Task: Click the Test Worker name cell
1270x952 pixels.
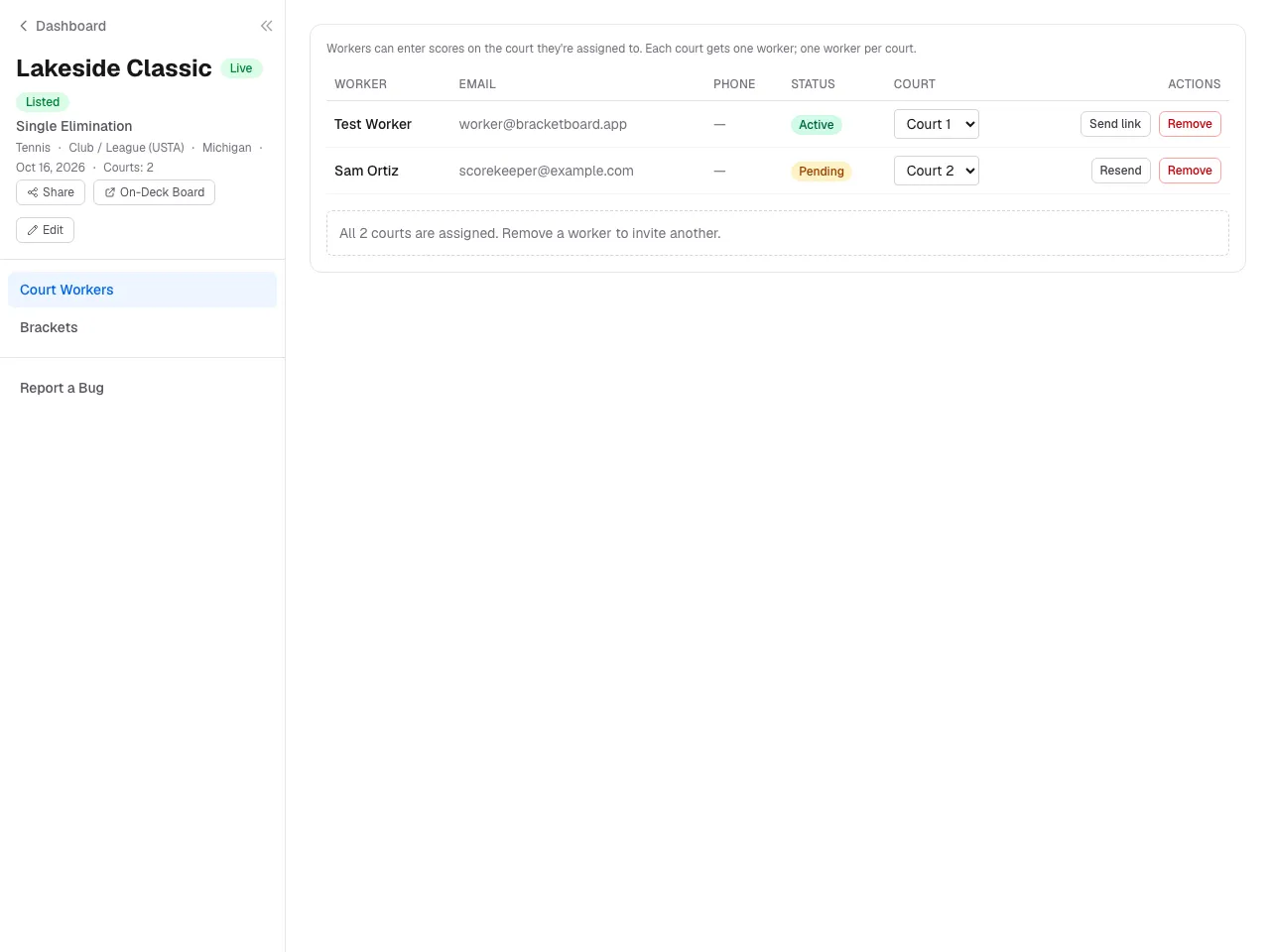Action: (x=373, y=124)
